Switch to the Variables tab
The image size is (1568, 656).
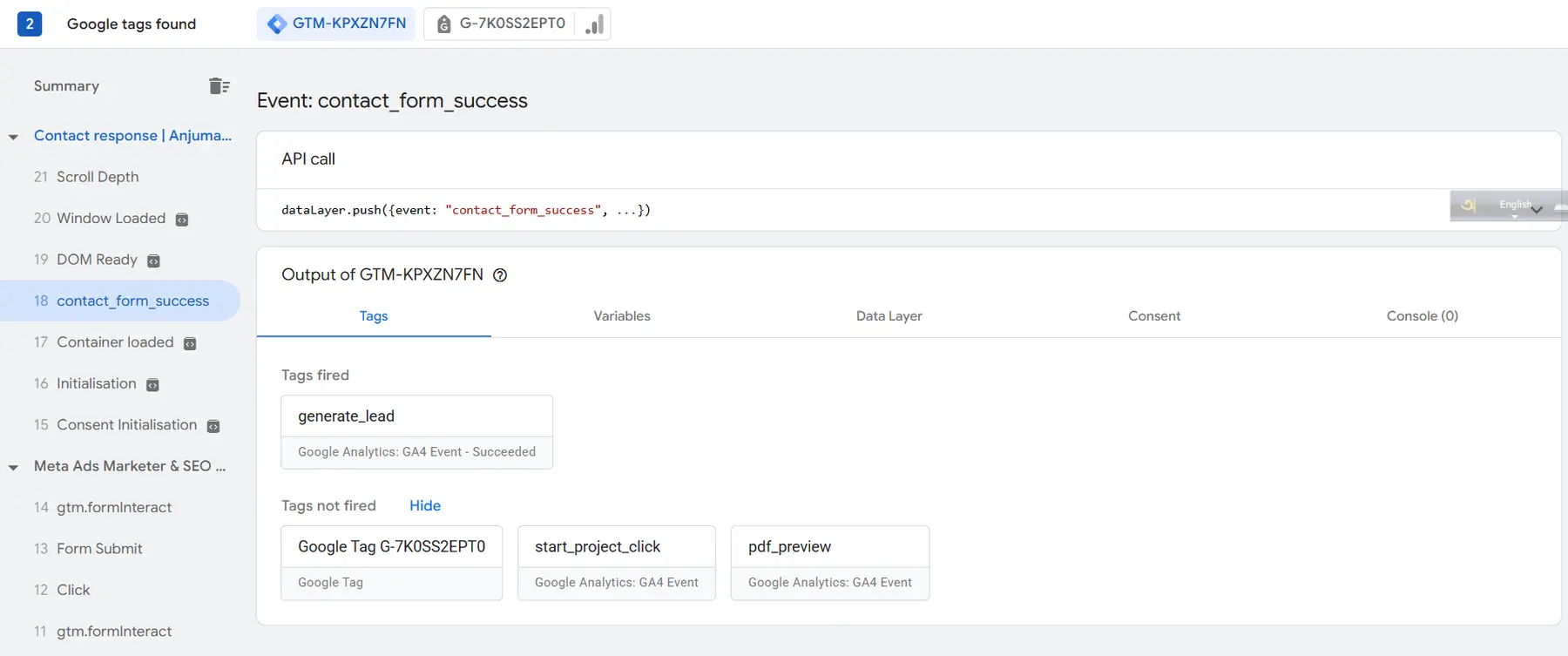click(622, 316)
